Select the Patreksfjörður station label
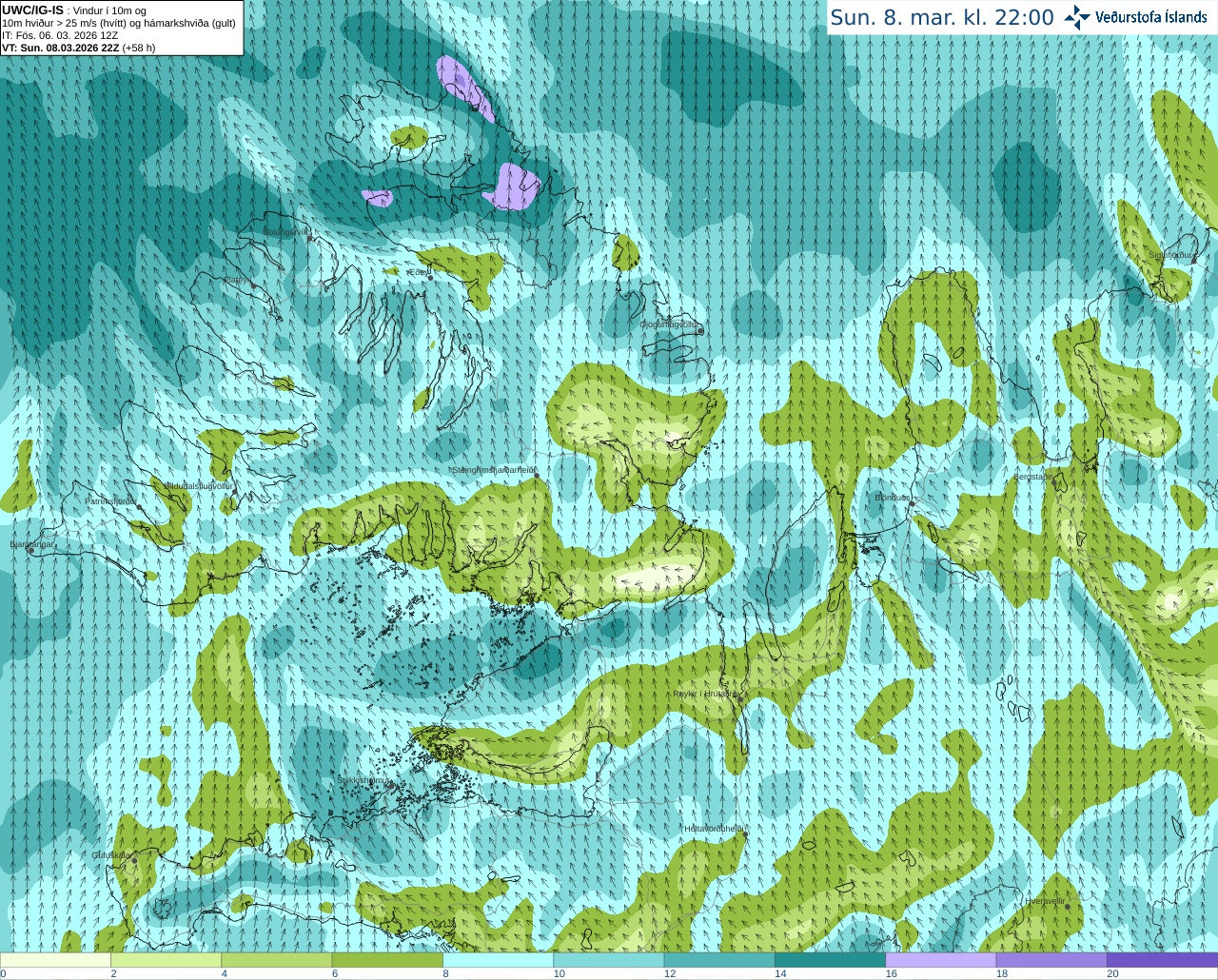 pyautogui.click(x=111, y=500)
